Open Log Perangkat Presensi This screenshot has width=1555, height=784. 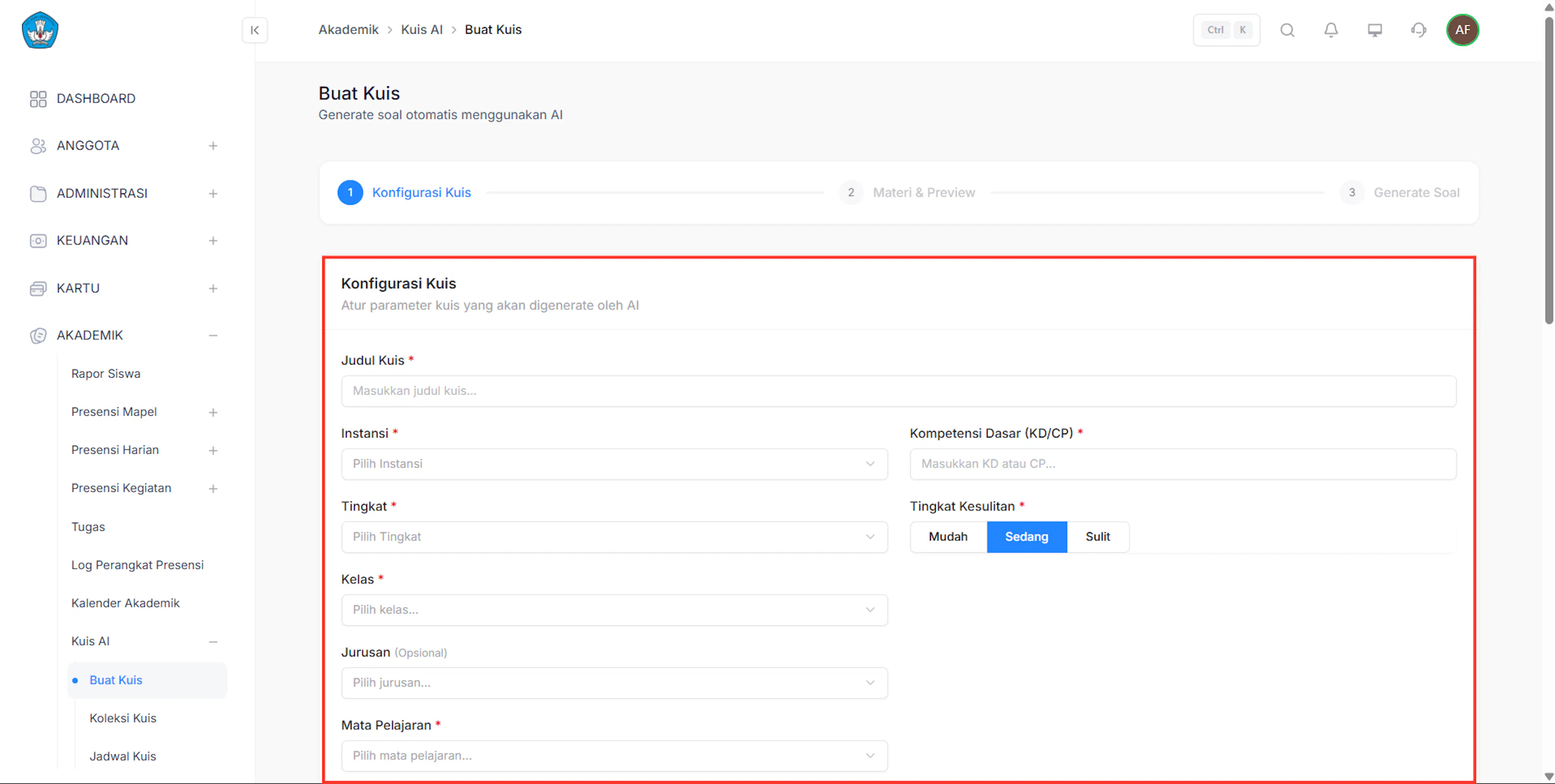[138, 565]
